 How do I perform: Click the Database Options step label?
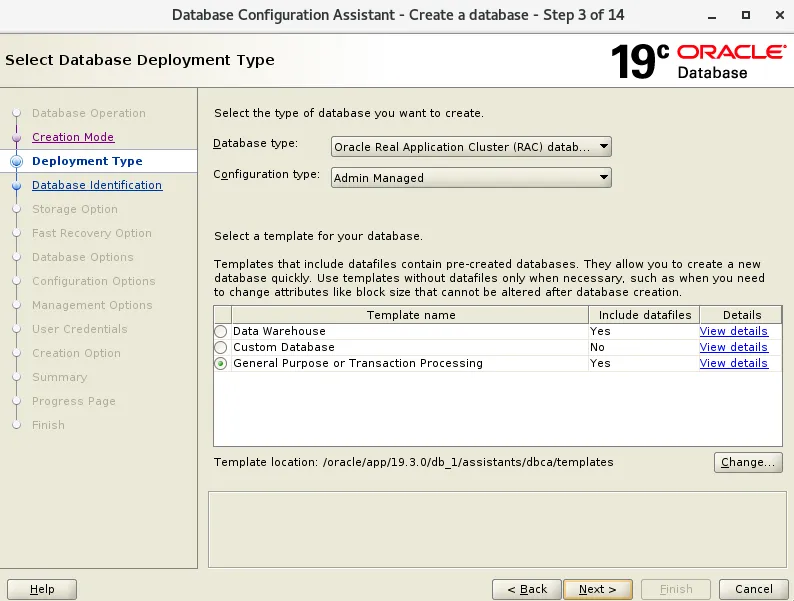(x=83, y=257)
